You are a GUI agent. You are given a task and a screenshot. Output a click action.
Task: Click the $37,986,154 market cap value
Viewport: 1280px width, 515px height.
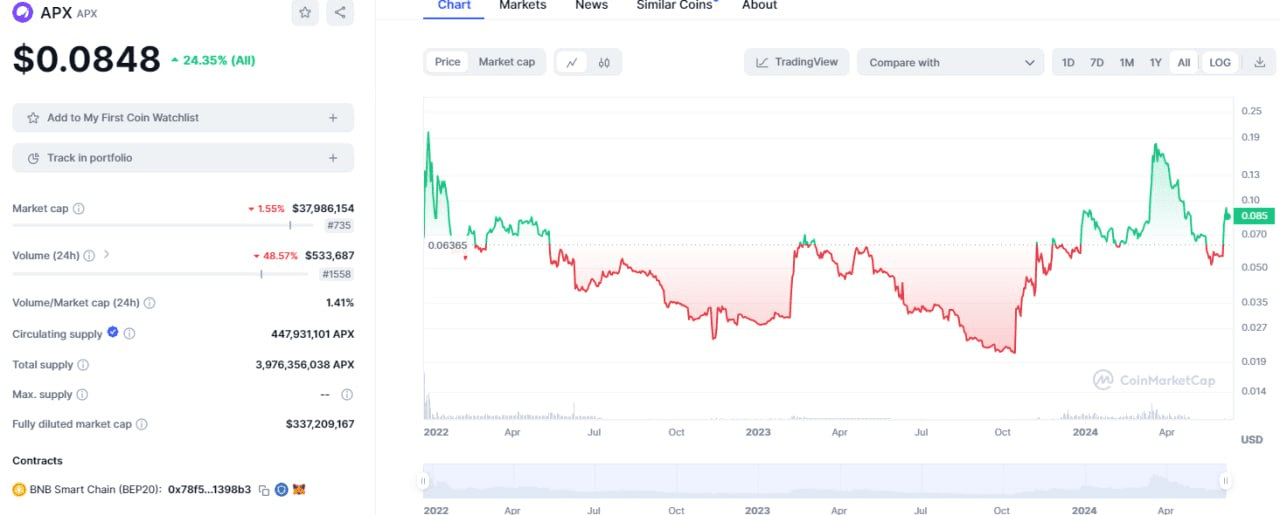click(x=323, y=209)
